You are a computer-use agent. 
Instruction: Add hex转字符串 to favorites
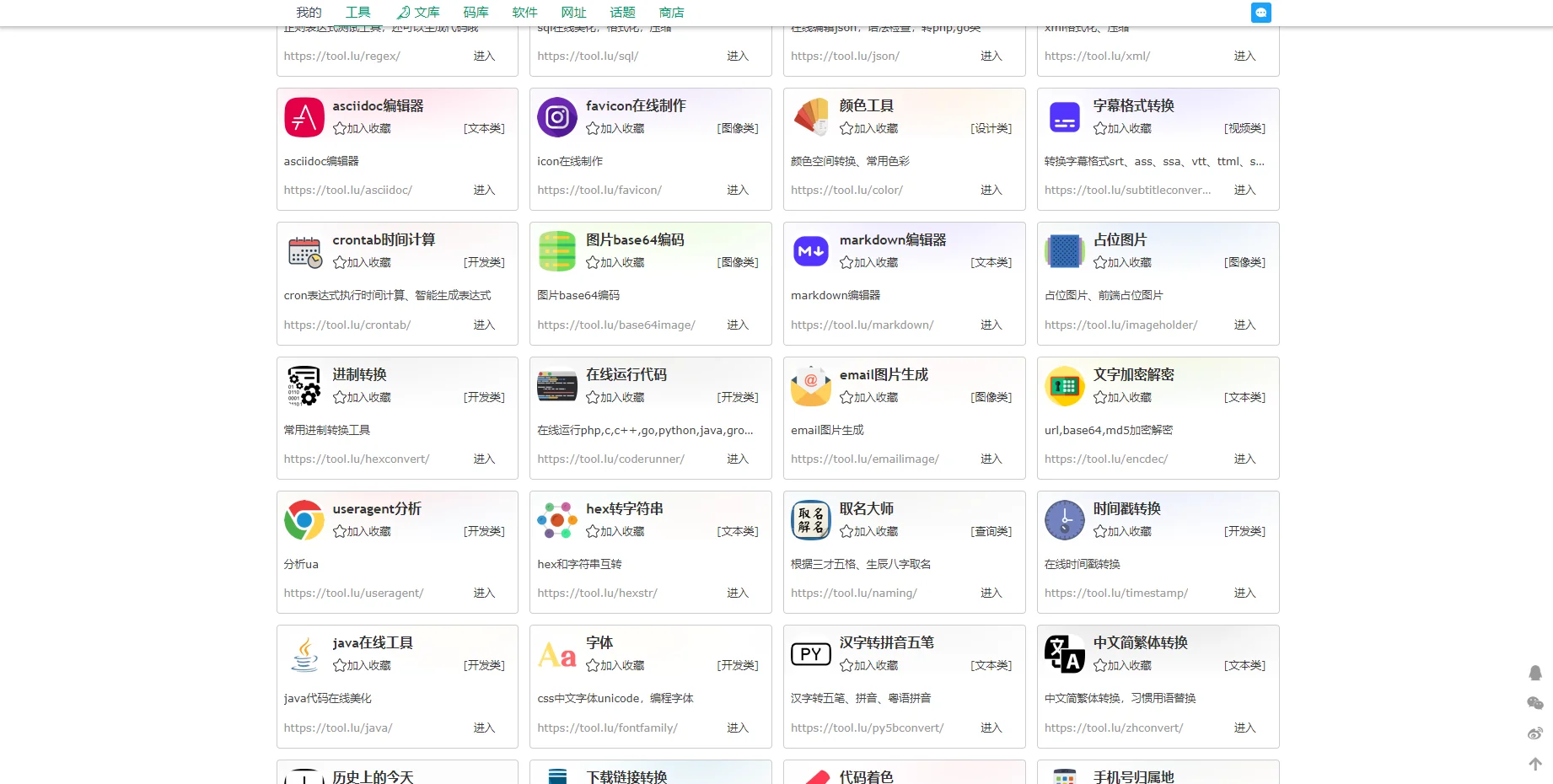point(615,532)
